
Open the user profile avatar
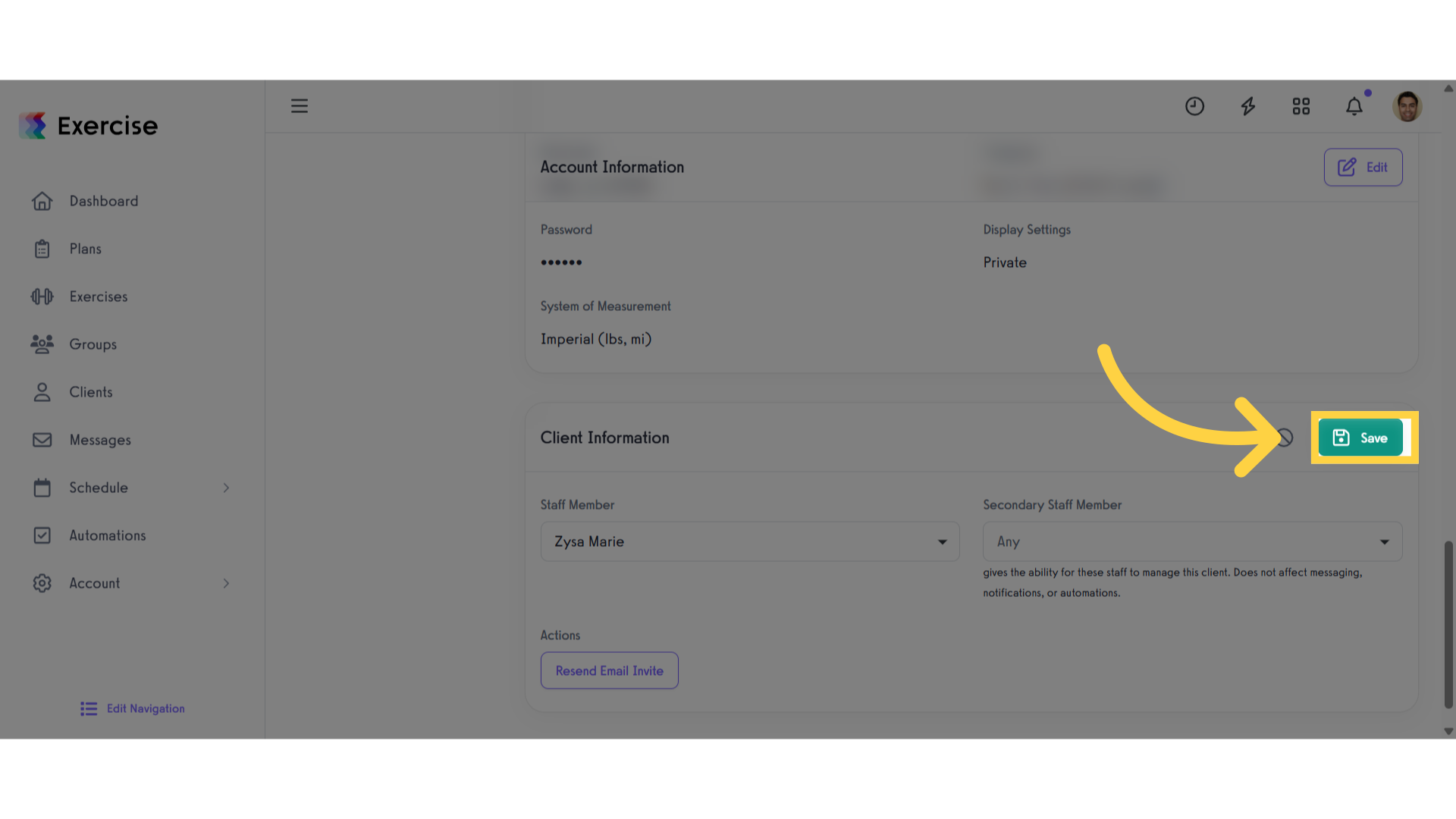(x=1407, y=106)
